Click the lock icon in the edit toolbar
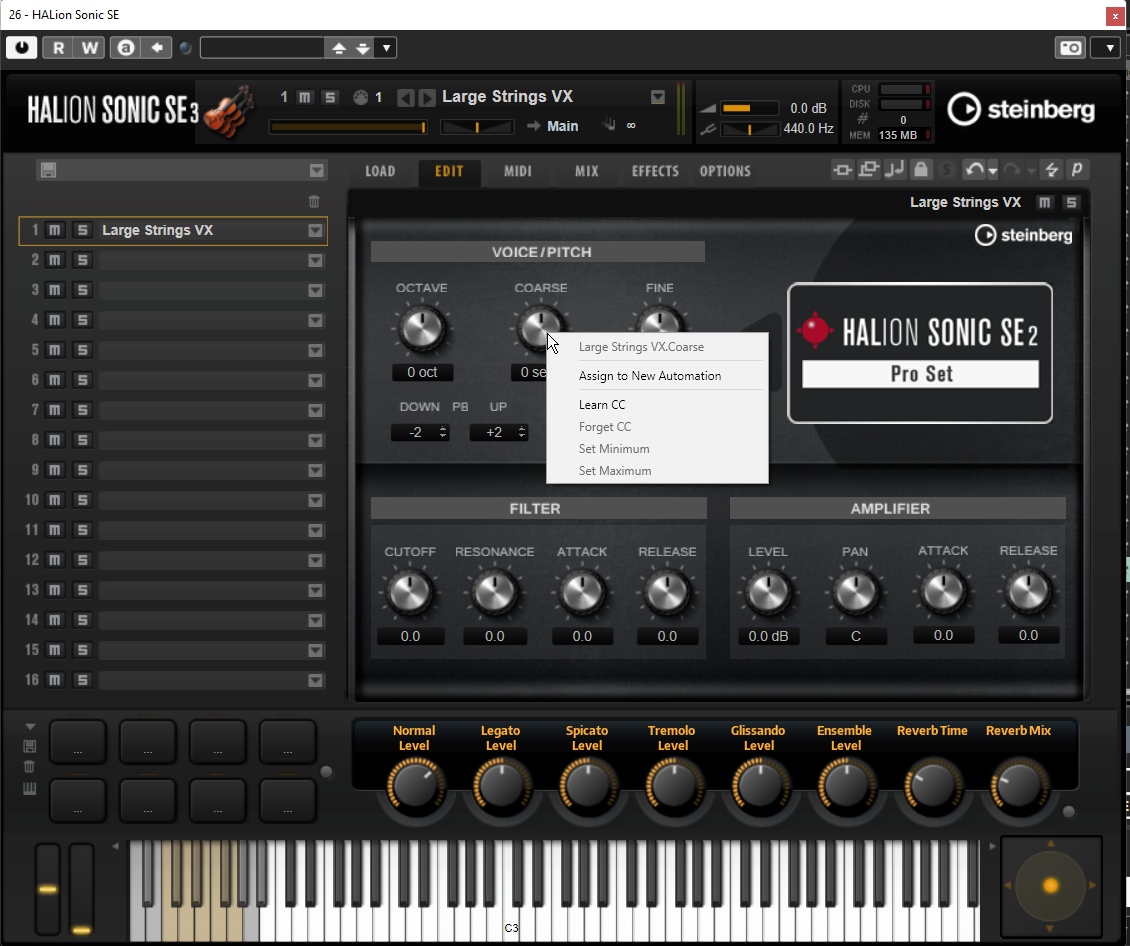Viewport: 1130px width, 946px height. (921, 169)
